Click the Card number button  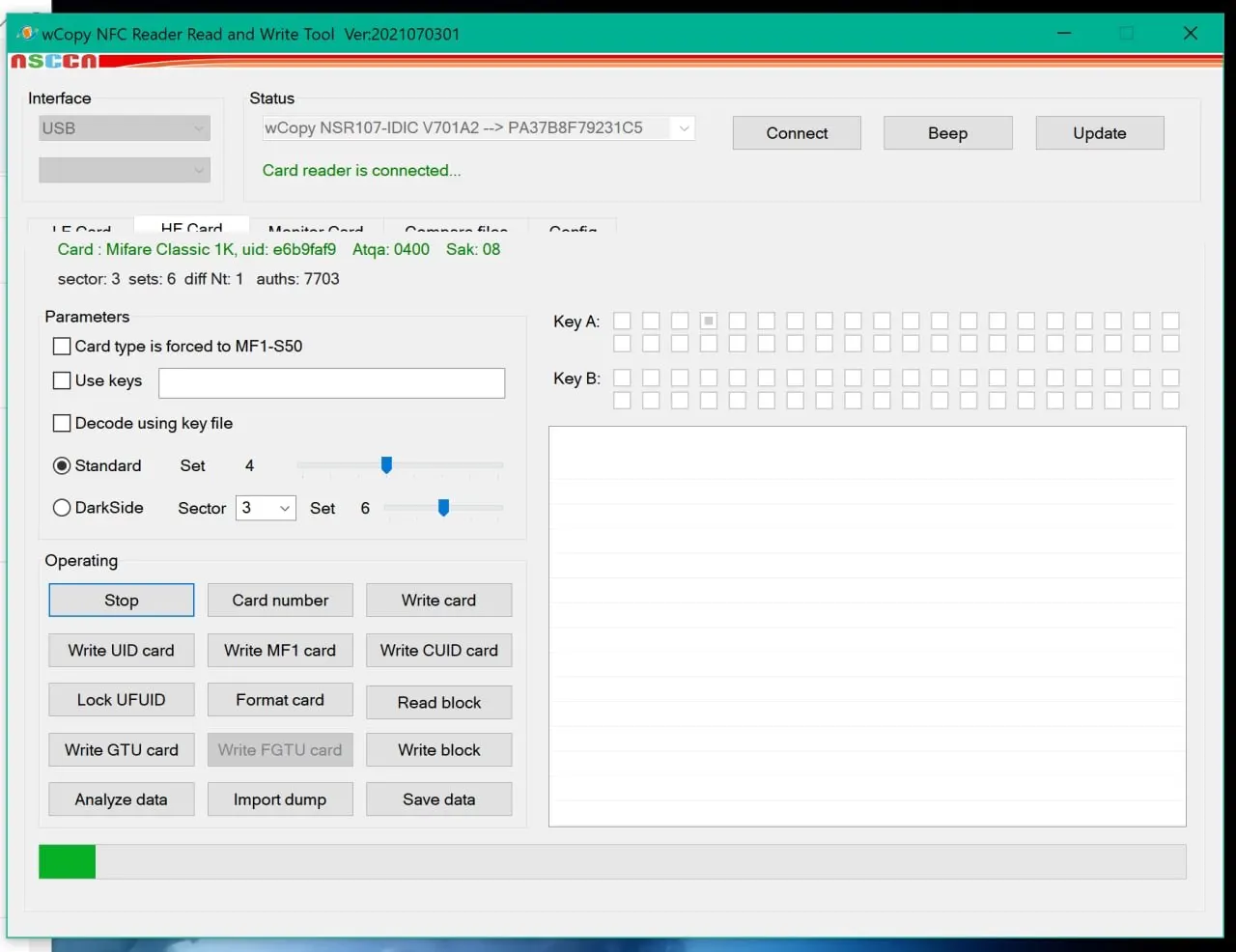280,601
